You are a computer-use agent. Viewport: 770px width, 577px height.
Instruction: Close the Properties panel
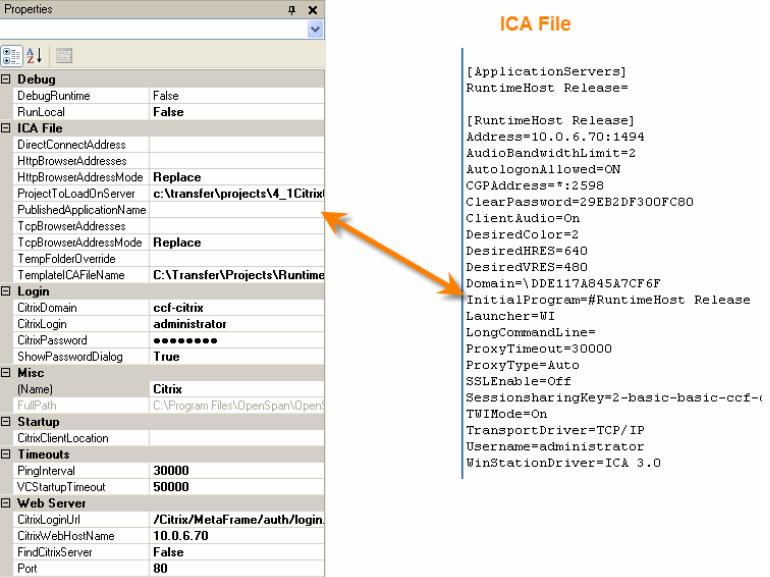[x=312, y=10]
